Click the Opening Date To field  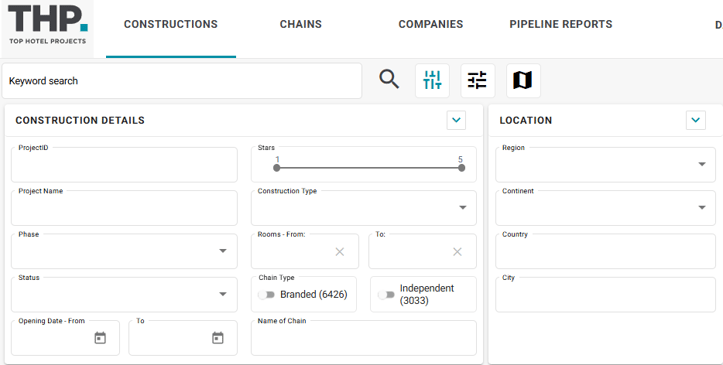tap(183, 338)
